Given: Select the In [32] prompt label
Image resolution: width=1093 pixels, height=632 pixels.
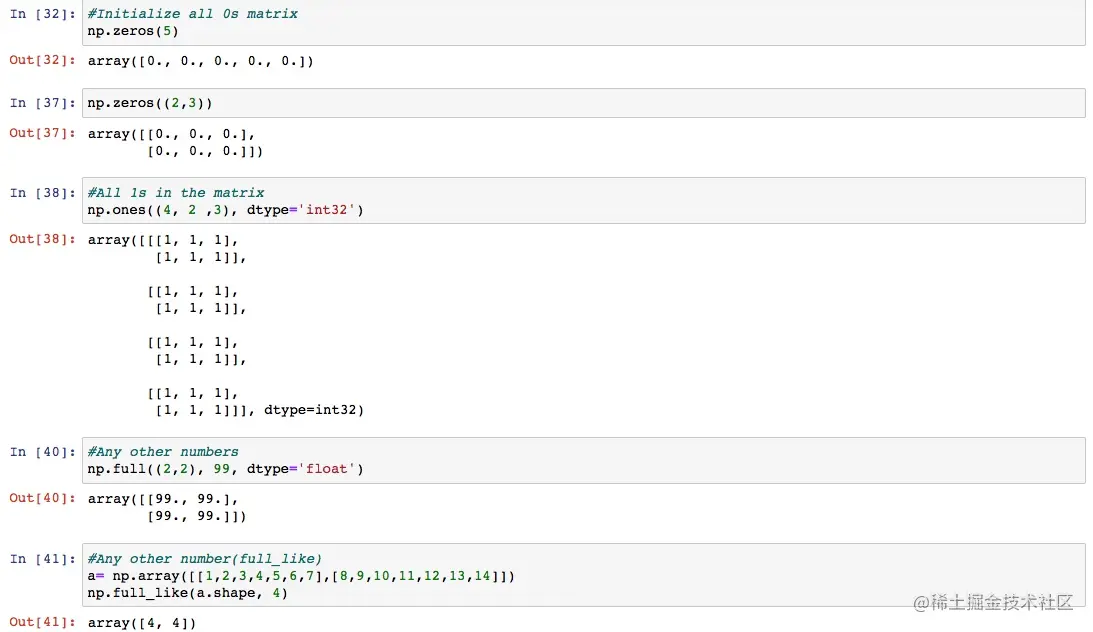Looking at the screenshot, I should 42,14.
